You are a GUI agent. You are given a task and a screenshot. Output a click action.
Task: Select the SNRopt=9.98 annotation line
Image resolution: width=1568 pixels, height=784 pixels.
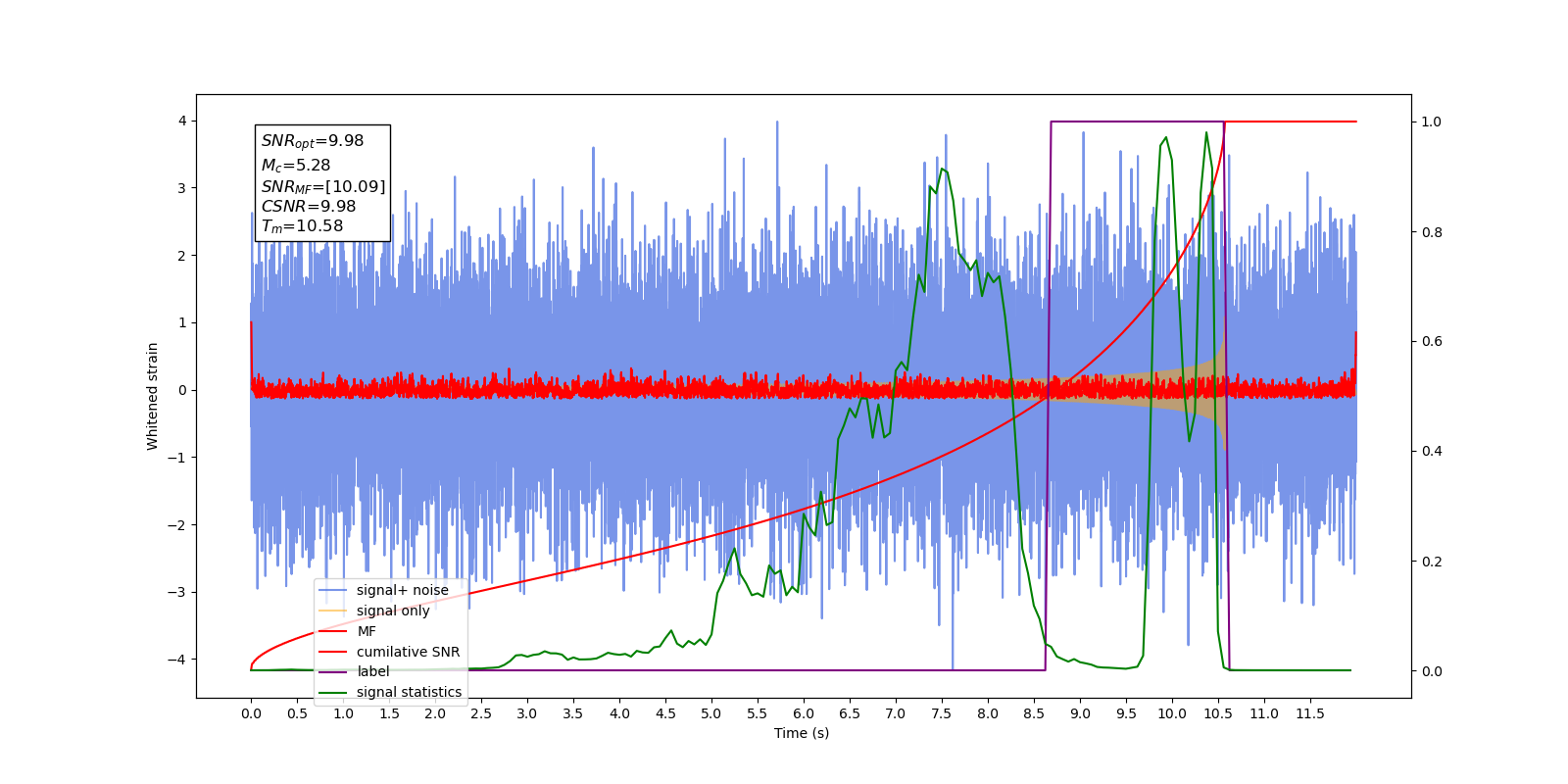[x=313, y=141]
